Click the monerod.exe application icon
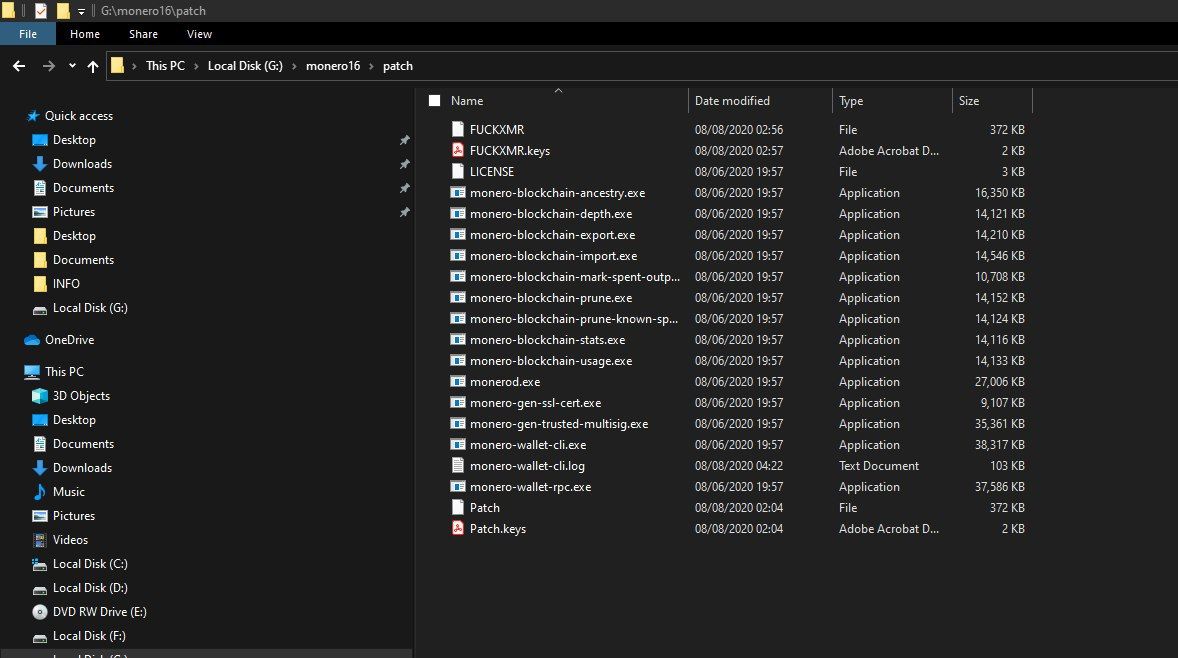This screenshot has width=1178, height=658. pyautogui.click(x=458, y=382)
